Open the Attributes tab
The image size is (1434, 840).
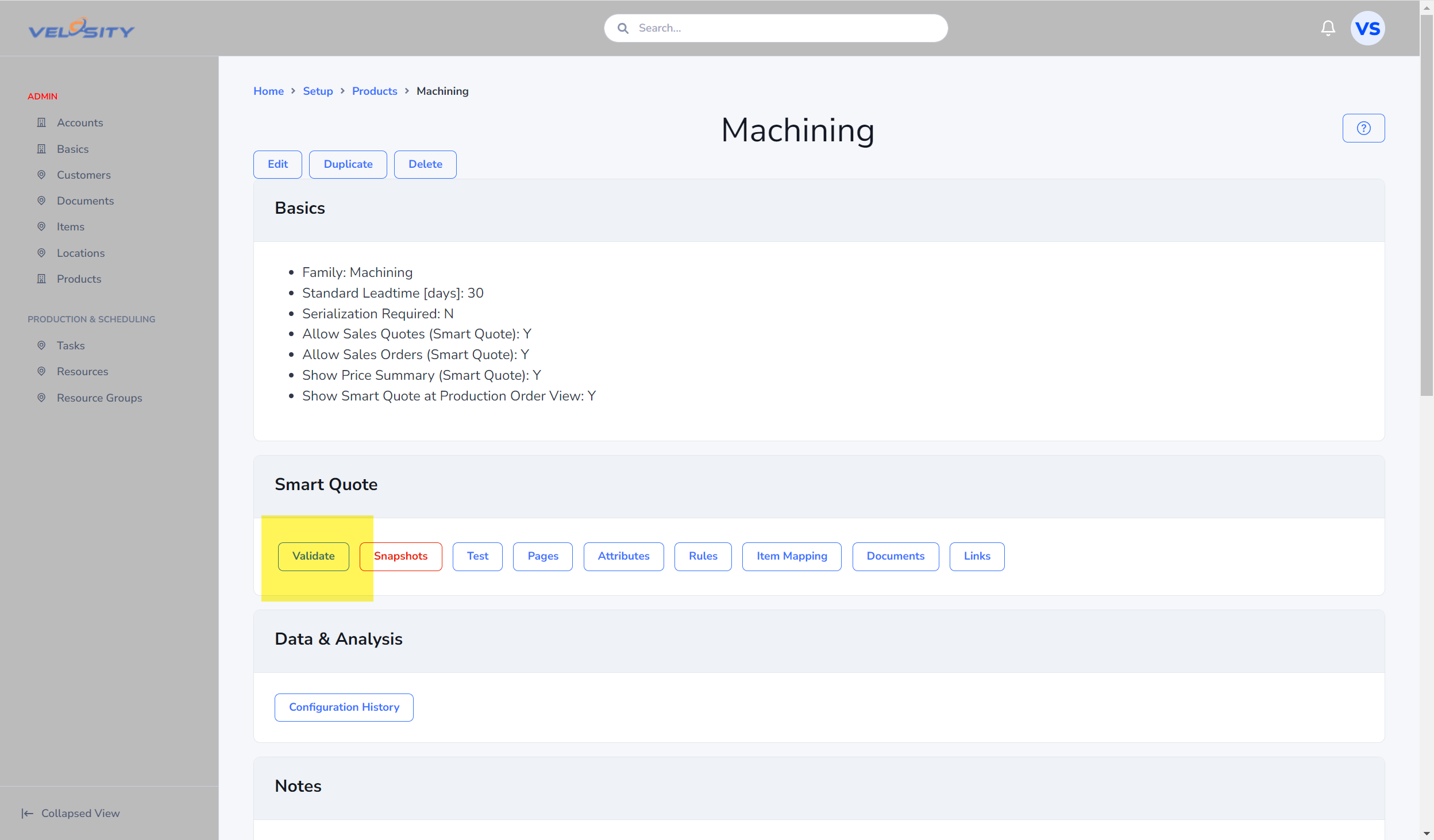click(x=623, y=556)
